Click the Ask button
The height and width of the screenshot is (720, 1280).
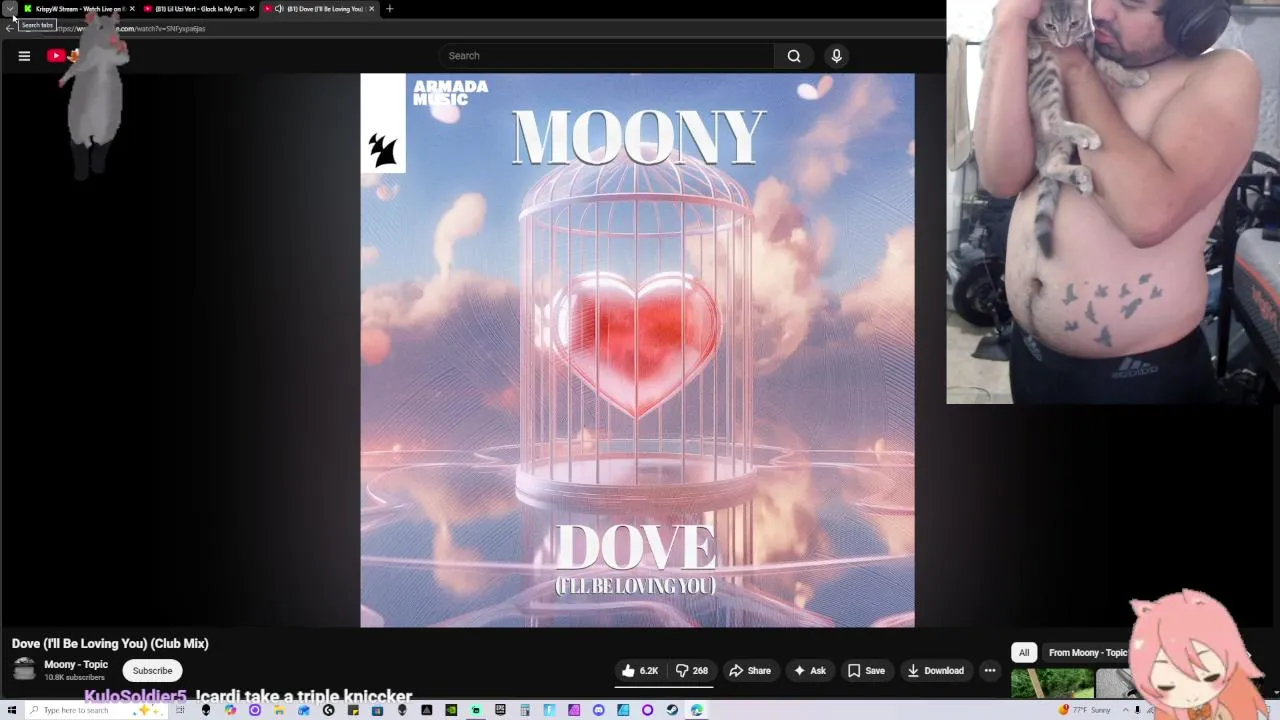pyautogui.click(x=810, y=670)
